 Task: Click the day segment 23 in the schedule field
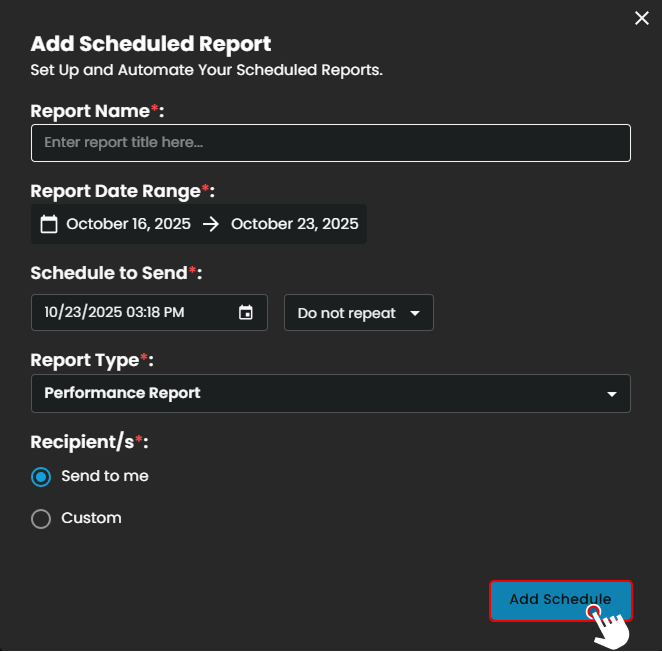74,312
